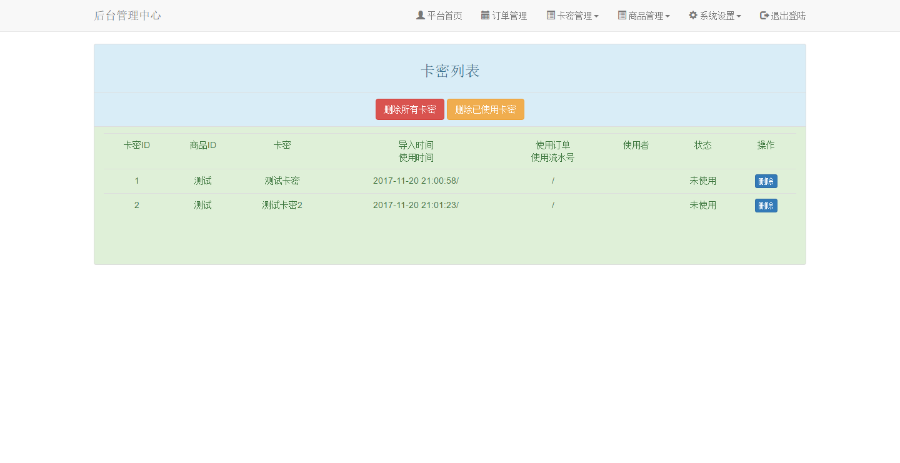Screen dimensions: 900x463
Task: Select the card key cell 测试卡密2
Action: tap(282, 205)
